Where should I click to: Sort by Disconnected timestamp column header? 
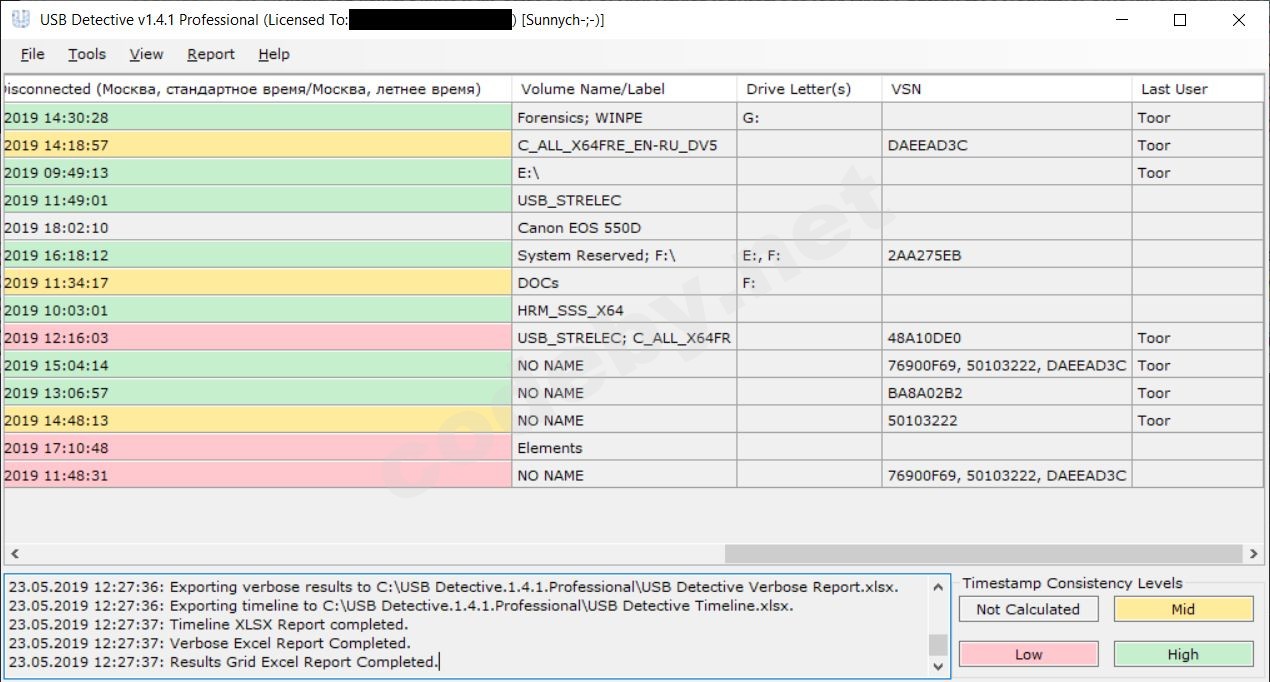[x=257, y=89]
